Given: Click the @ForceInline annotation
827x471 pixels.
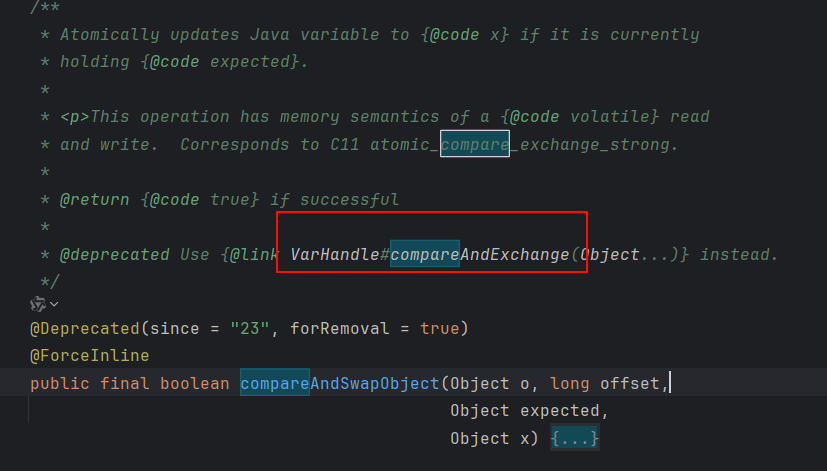Looking at the screenshot, I should pos(90,355).
